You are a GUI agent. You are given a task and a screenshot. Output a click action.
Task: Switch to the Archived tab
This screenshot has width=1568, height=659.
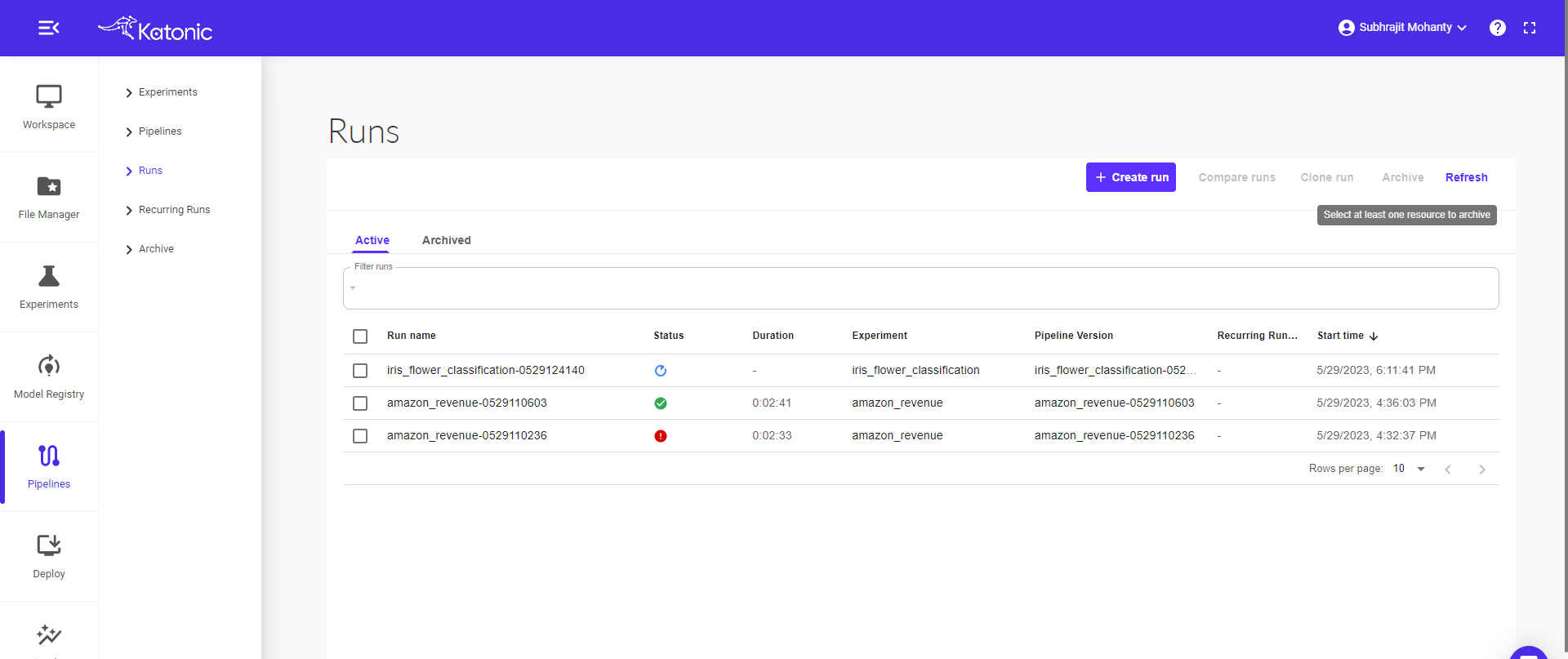447,240
